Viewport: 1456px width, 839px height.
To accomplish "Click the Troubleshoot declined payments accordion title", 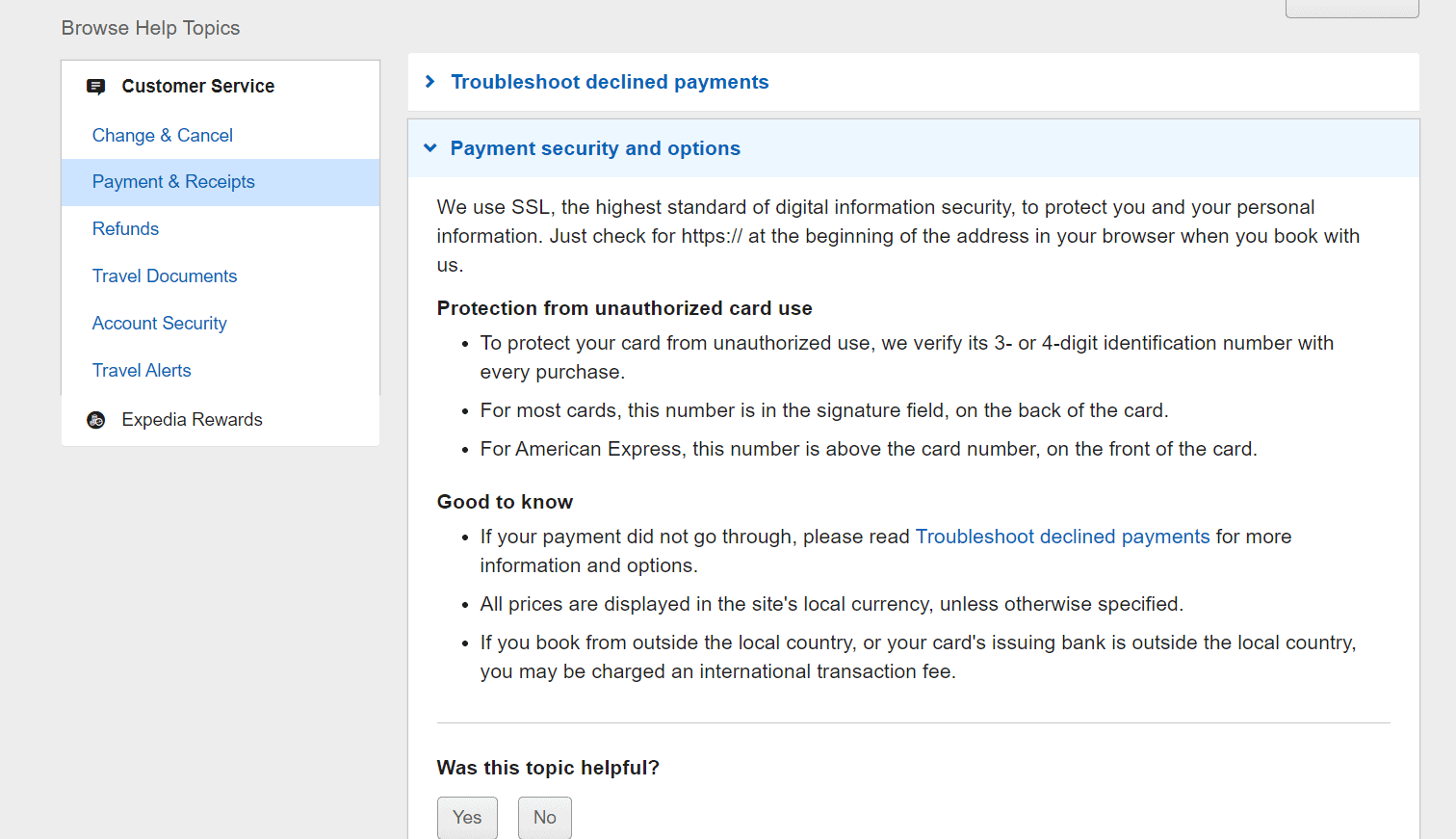I will [x=610, y=82].
